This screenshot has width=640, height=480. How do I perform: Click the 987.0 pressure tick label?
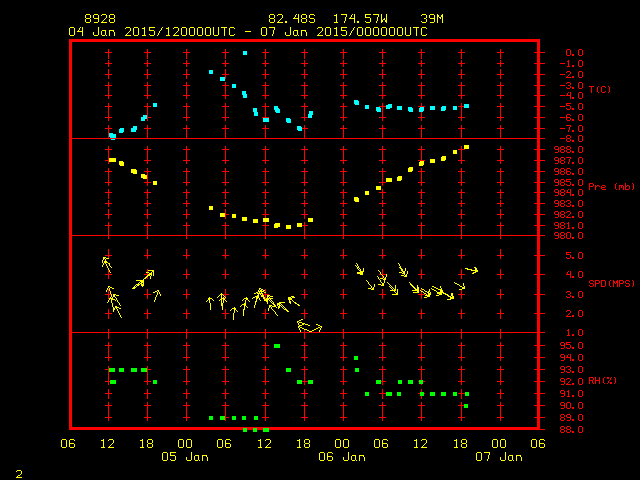pyautogui.click(x=569, y=161)
